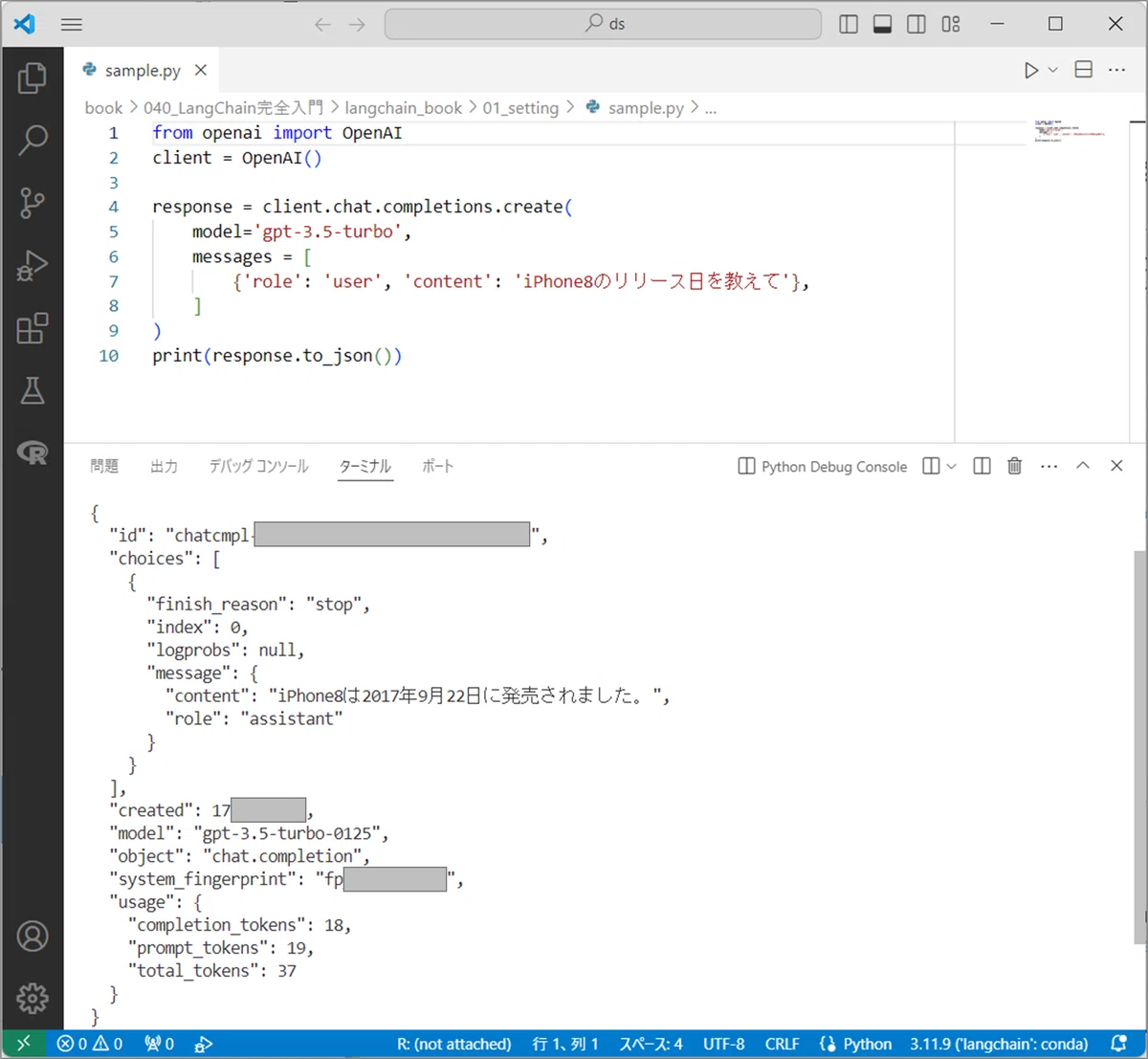
Task: Split the editor to the right
Action: click(x=1083, y=70)
